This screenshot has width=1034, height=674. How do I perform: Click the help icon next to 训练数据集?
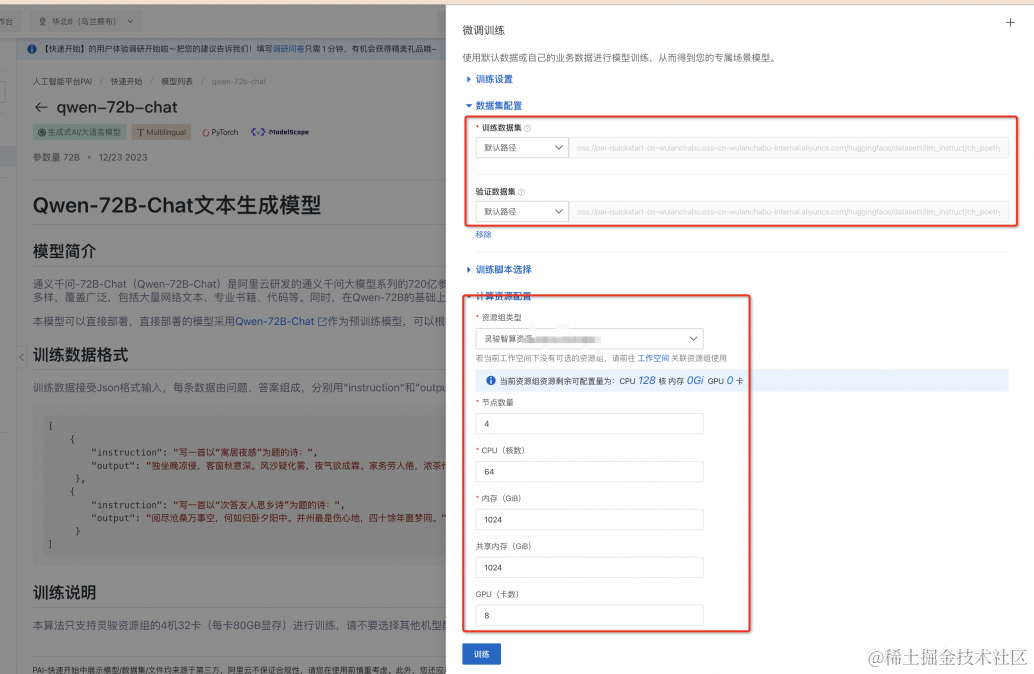(x=528, y=129)
